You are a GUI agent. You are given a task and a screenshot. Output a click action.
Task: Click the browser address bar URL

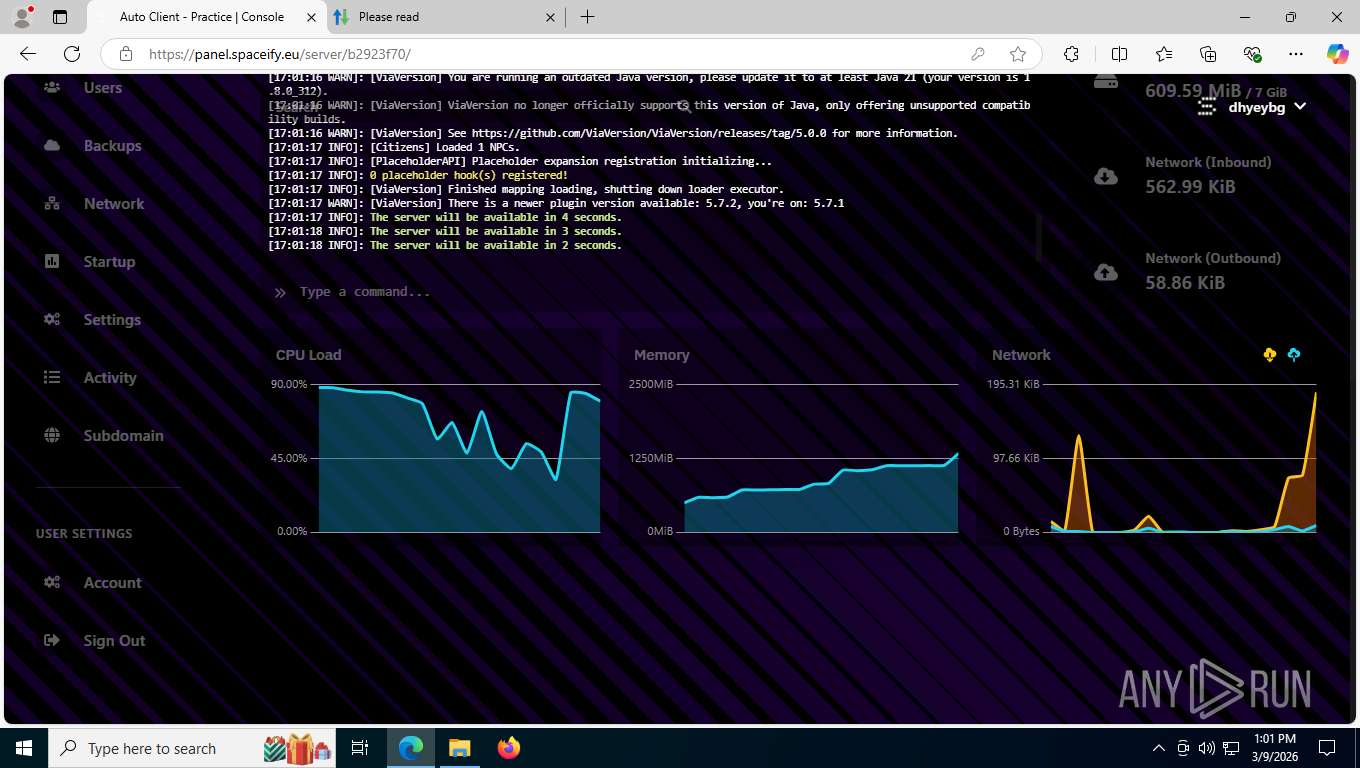click(280, 54)
